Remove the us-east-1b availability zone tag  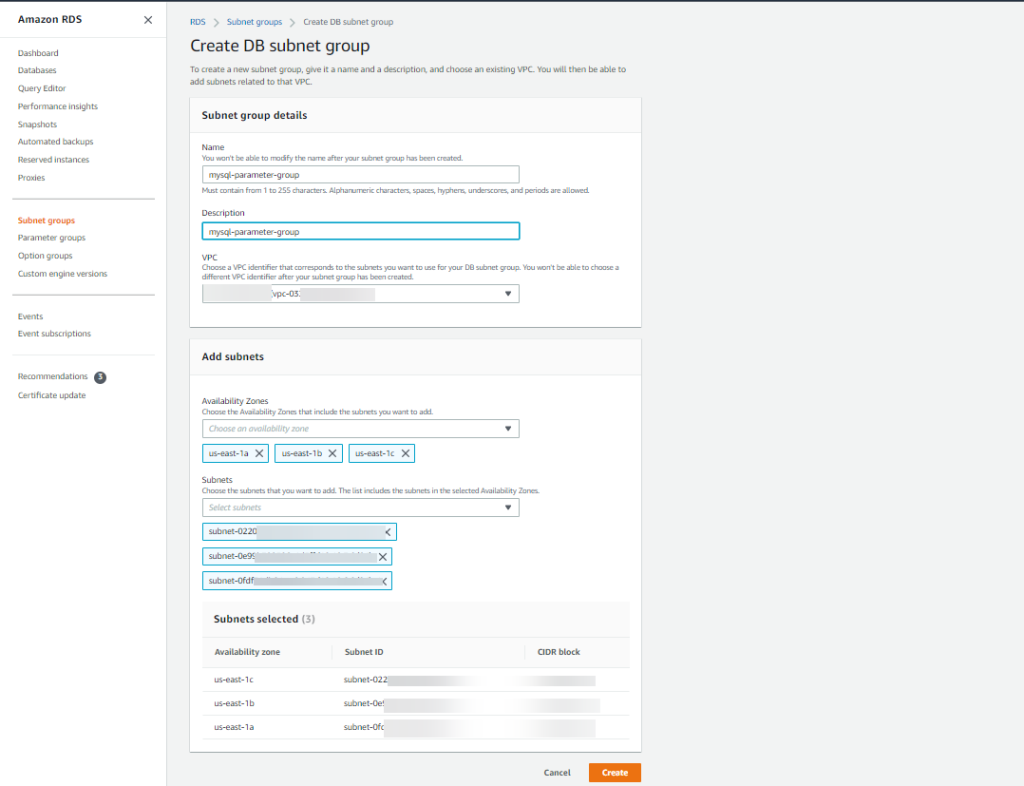tap(332, 453)
